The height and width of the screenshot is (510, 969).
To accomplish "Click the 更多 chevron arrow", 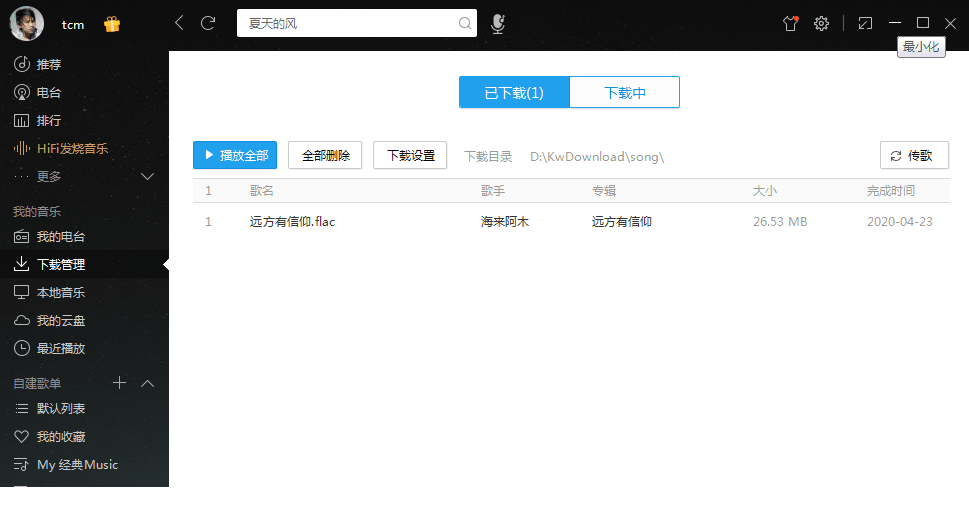I will point(148,177).
